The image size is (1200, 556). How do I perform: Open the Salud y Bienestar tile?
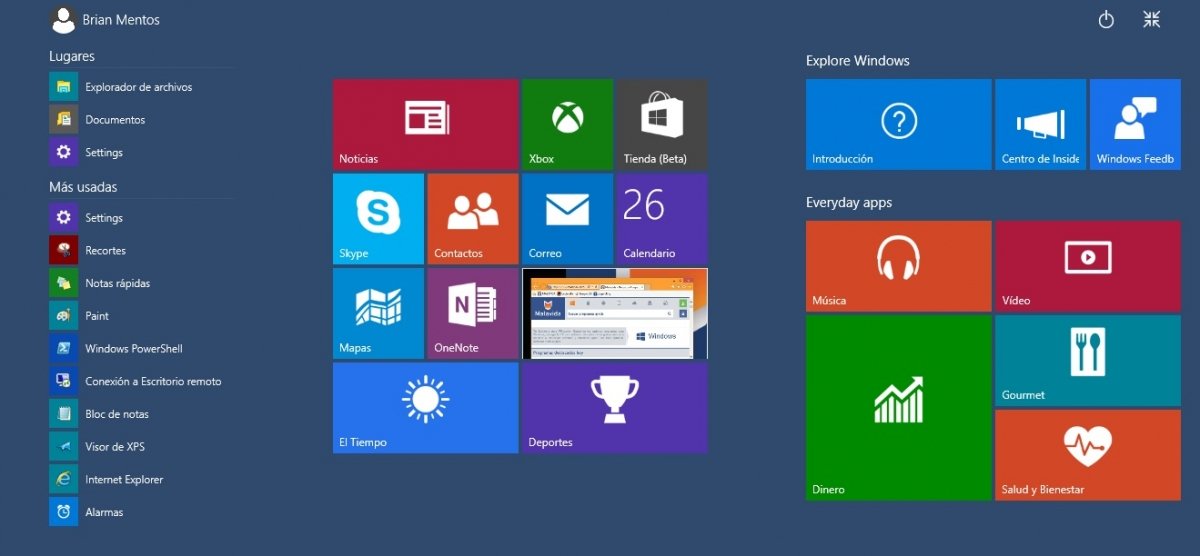1088,455
